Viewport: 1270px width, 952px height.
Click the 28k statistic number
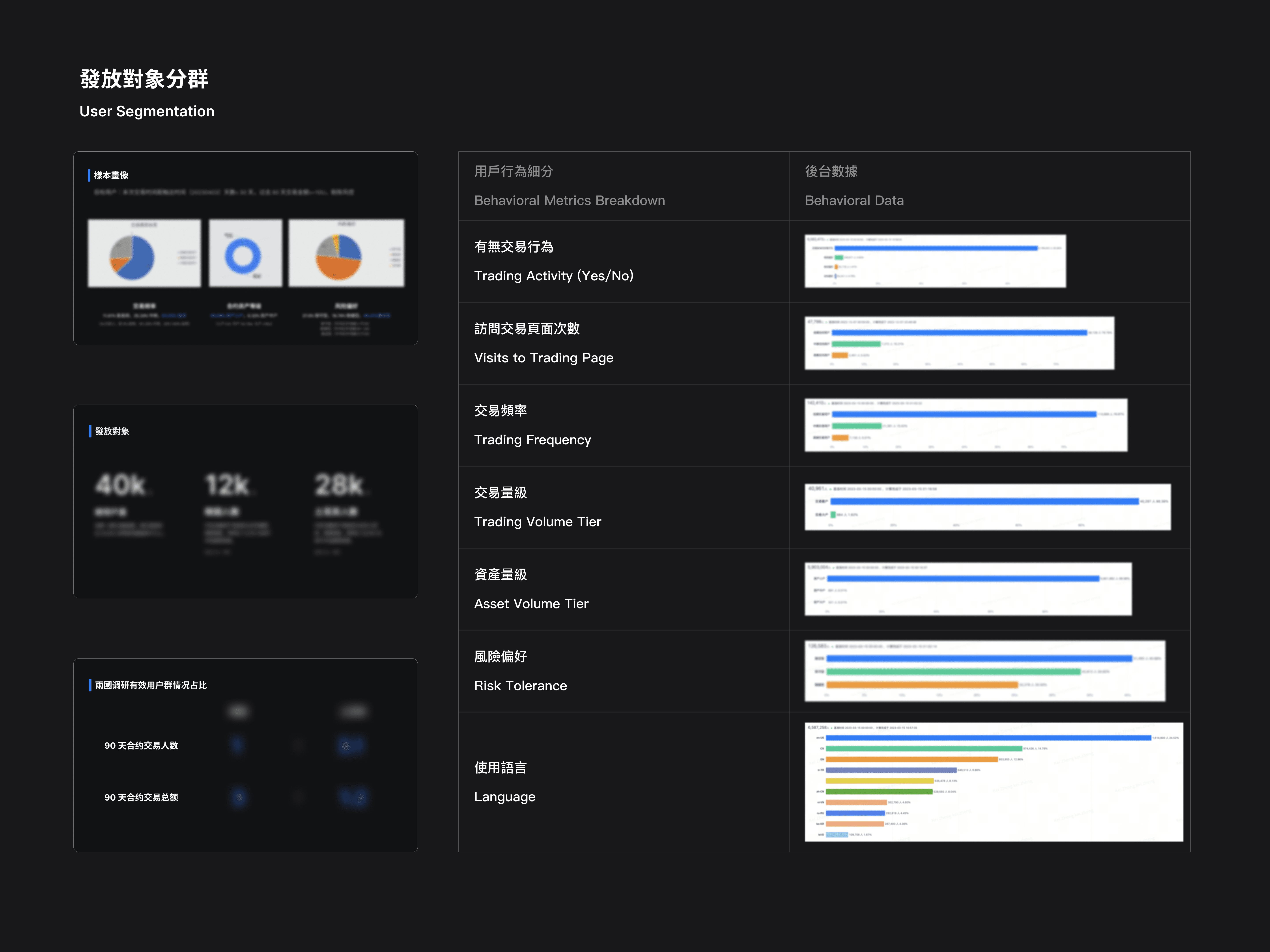click(339, 485)
